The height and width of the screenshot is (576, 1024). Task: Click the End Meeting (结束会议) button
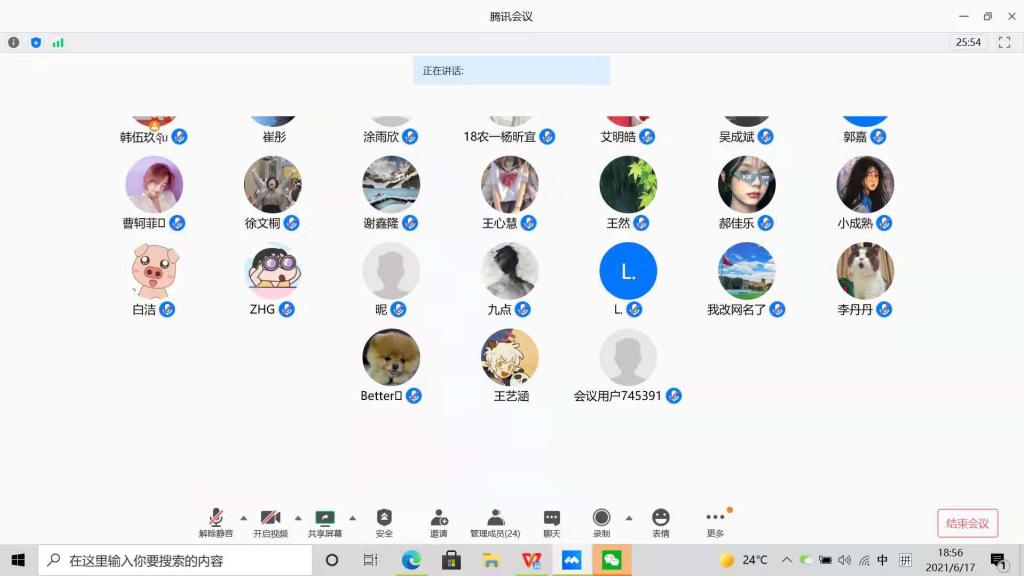(967, 523)
